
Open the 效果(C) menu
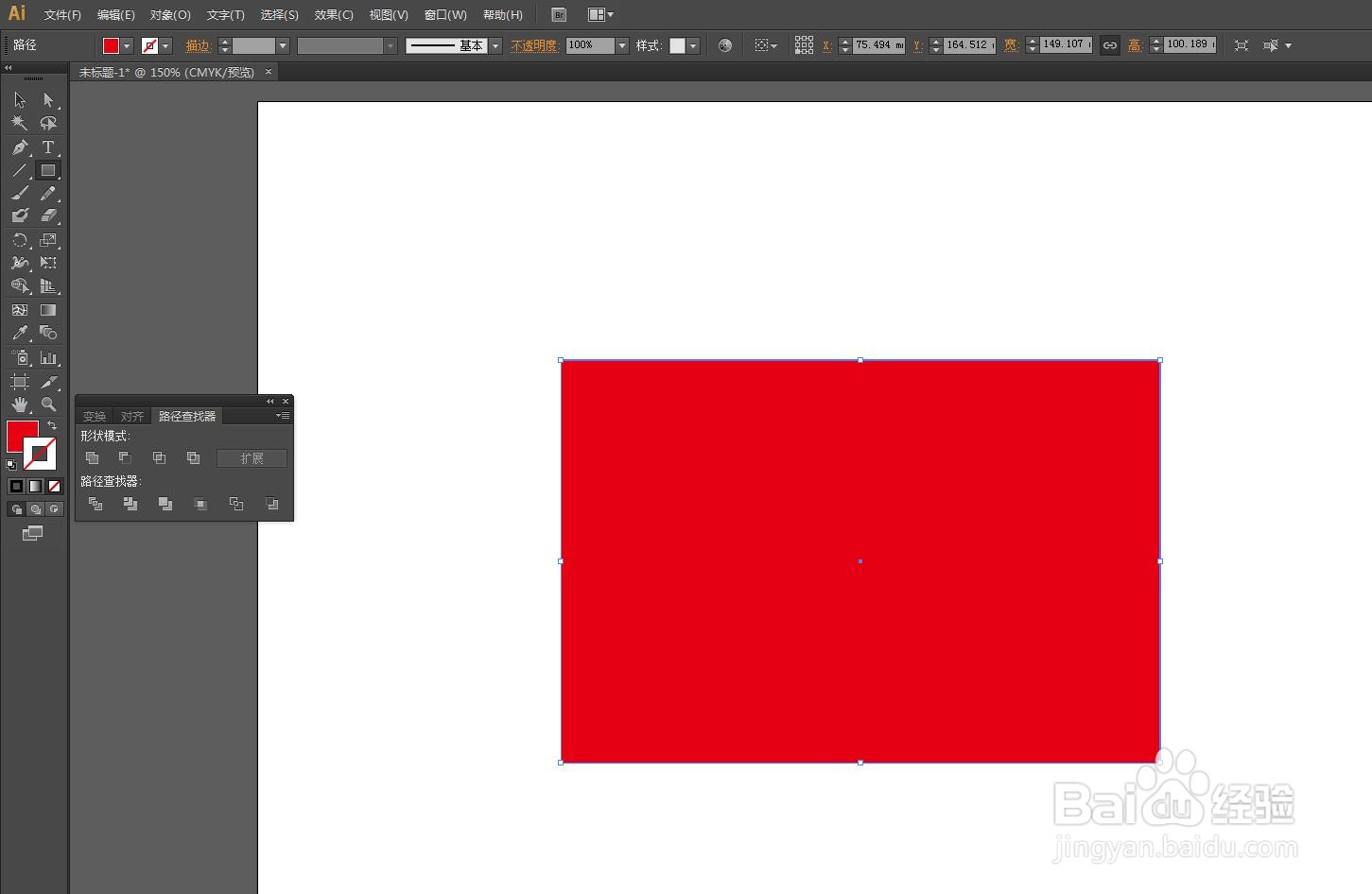tap(334, 15)
